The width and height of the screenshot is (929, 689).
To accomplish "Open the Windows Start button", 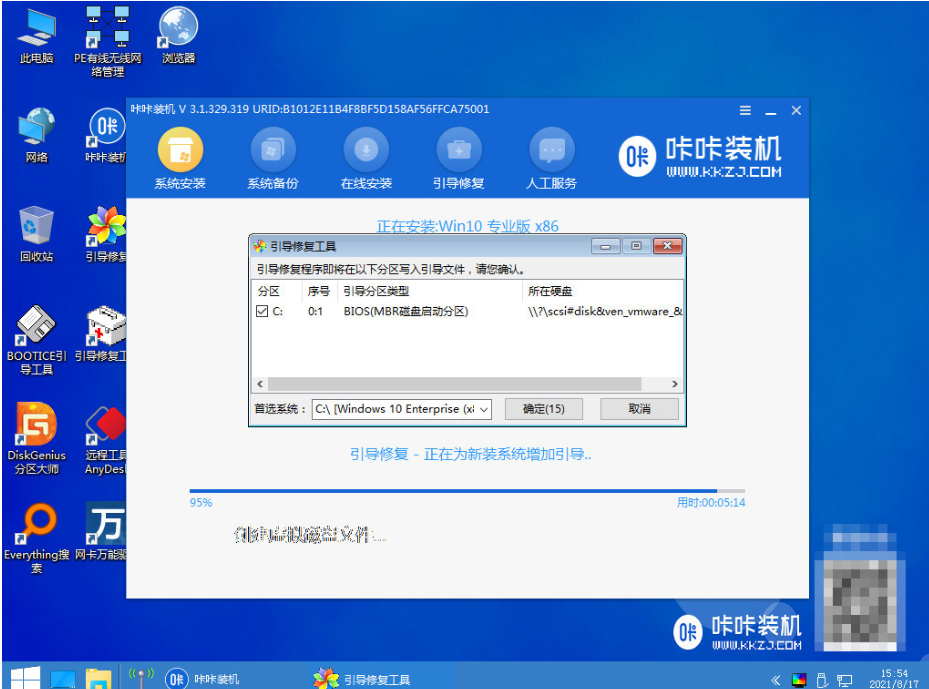I will [x=25, y=678].
